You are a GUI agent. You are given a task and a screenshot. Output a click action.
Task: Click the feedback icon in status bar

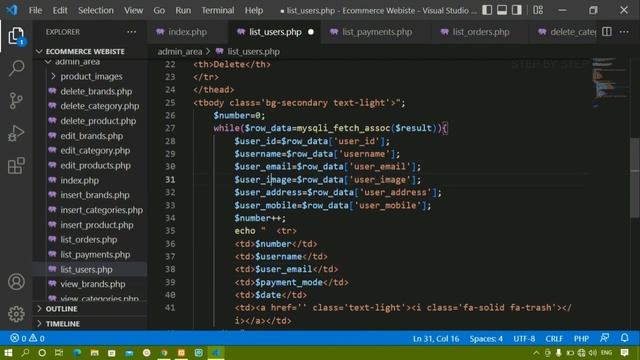pyautogui.click(x=604, y=338)
